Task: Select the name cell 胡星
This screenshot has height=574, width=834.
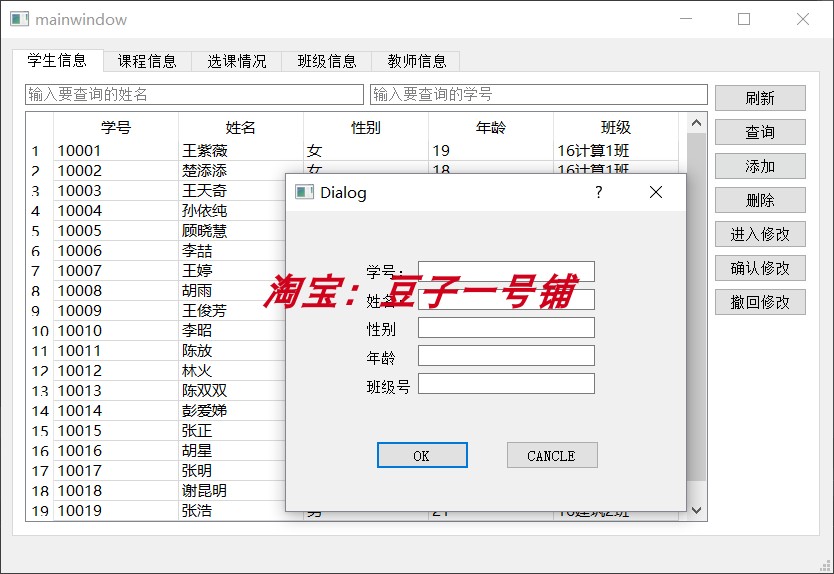Action: coord(232,451)
